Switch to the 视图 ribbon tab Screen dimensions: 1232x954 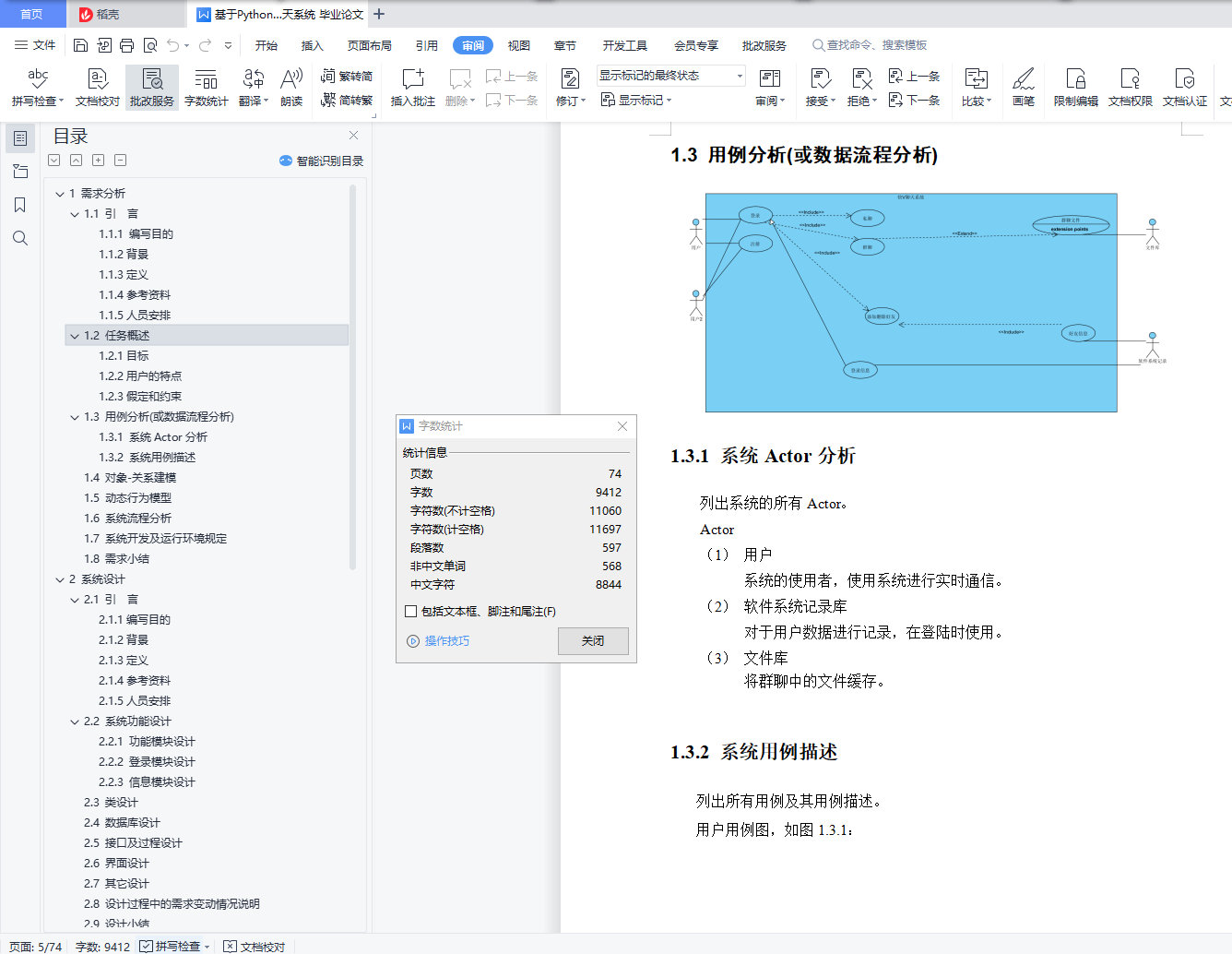tap(519, 45)
